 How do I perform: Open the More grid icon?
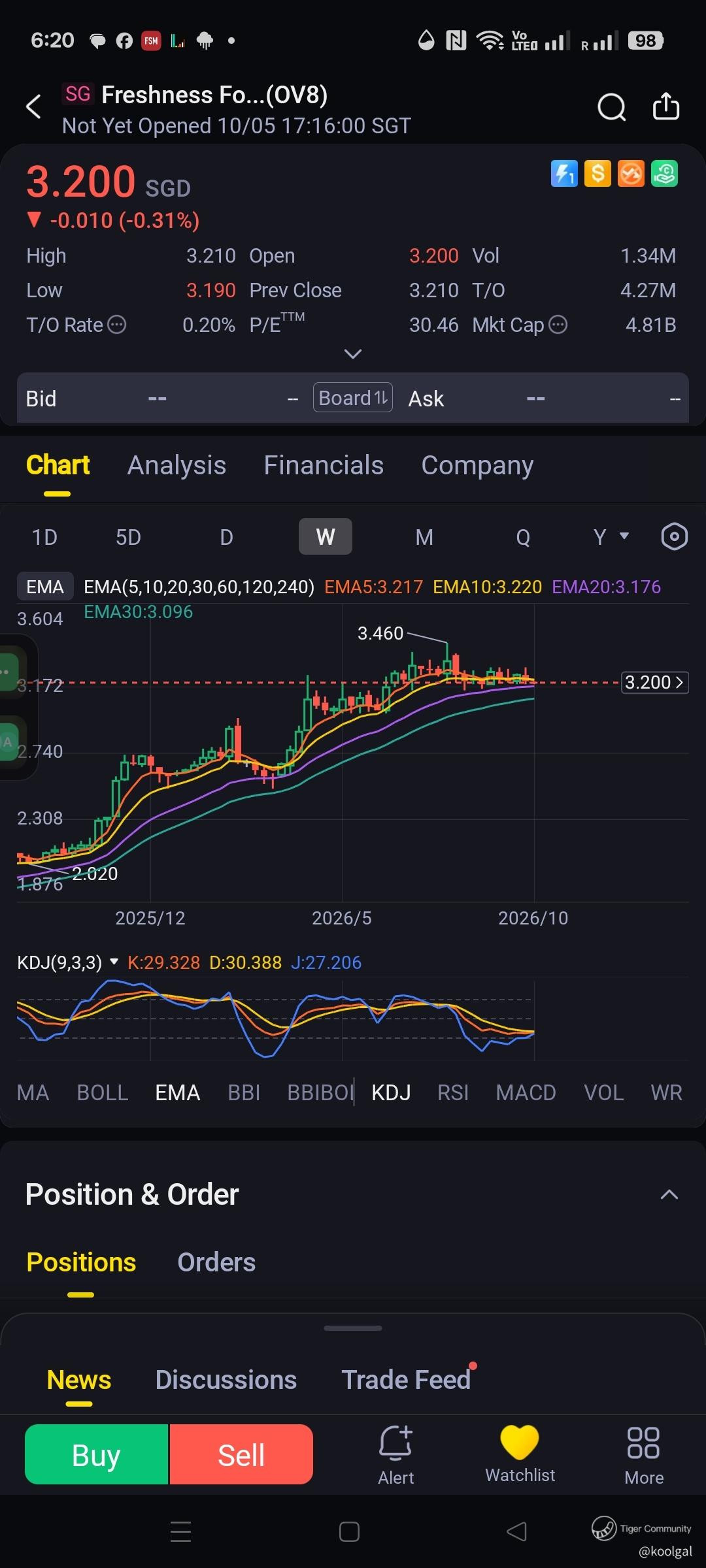tap(643, 1443)
